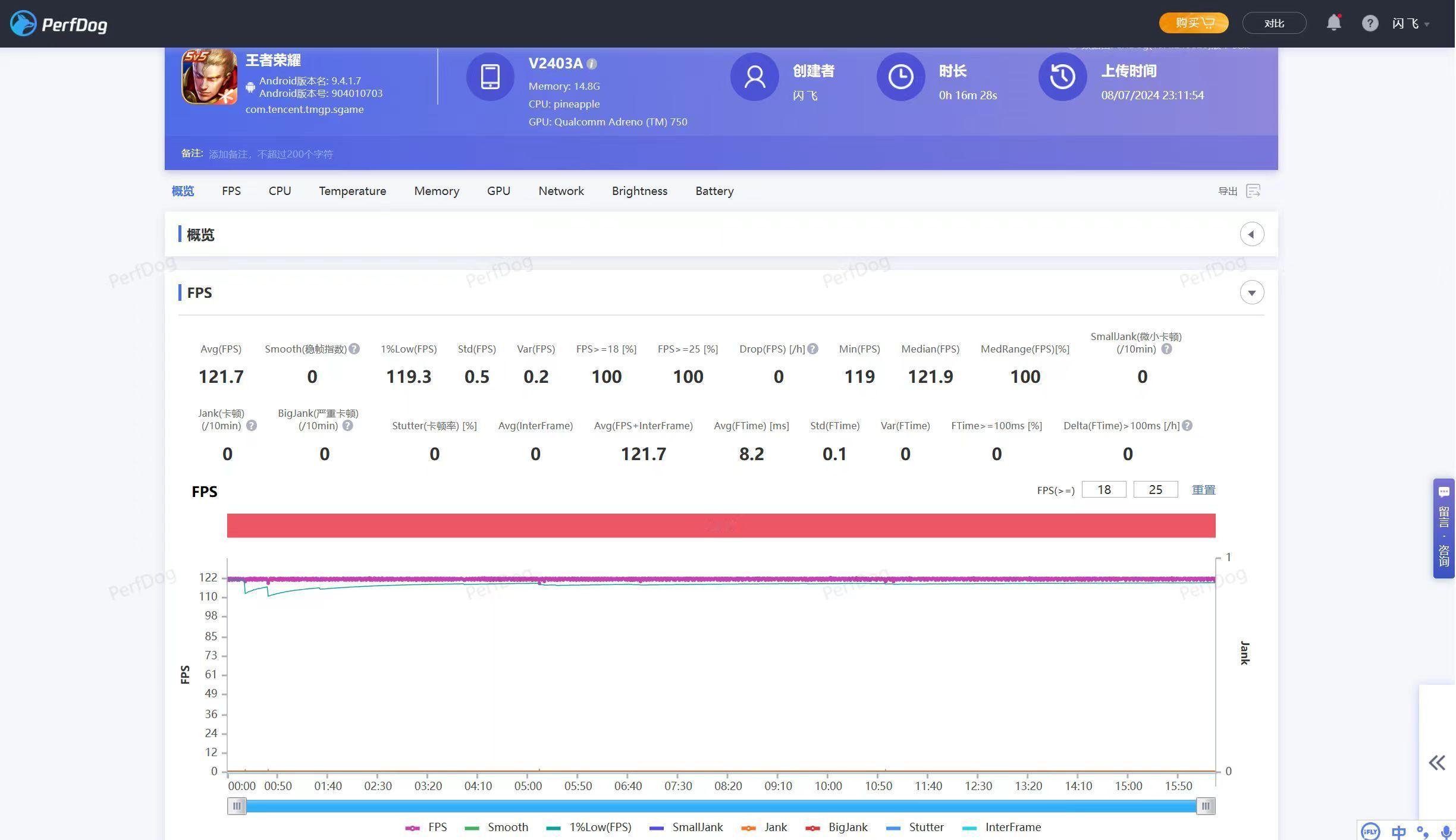Expand the 概览 section arrow
The height and width of the screenshot is (840, 1456).
[1251, 234]
